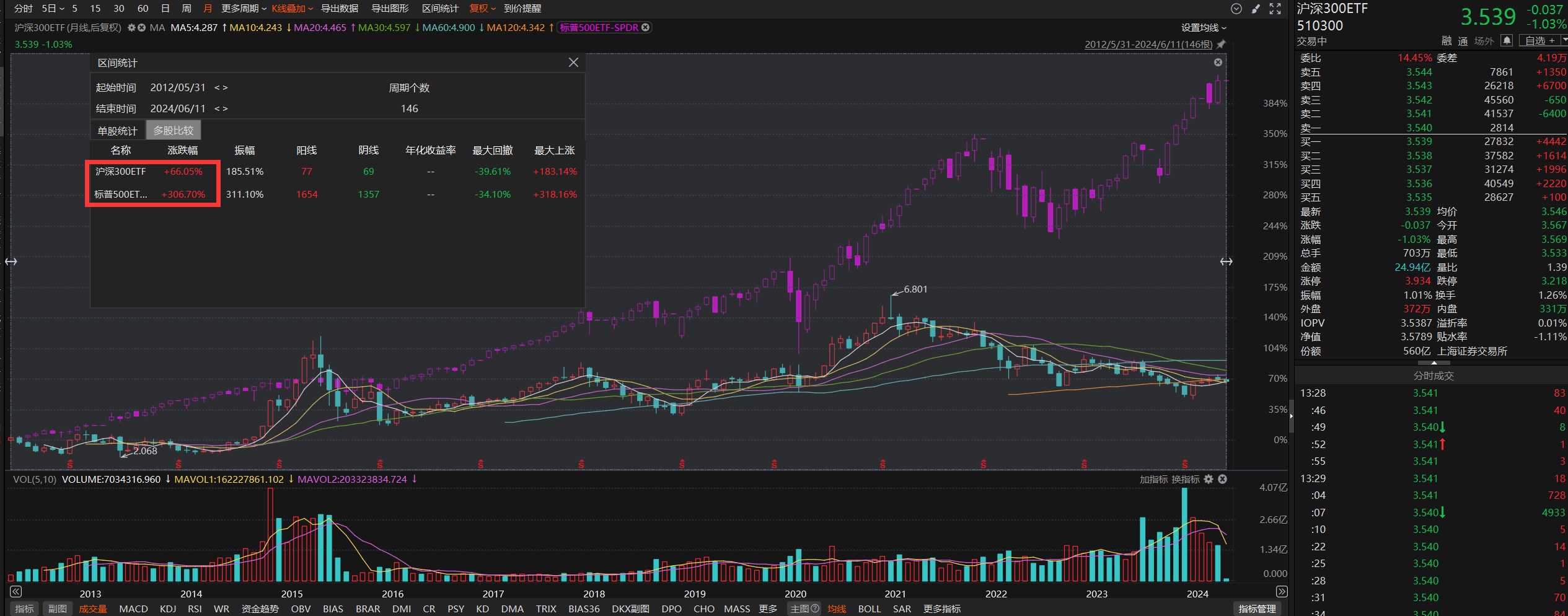Expand the 设置均线 dropdown
1568x616 pixels.
click(1204, 28)
